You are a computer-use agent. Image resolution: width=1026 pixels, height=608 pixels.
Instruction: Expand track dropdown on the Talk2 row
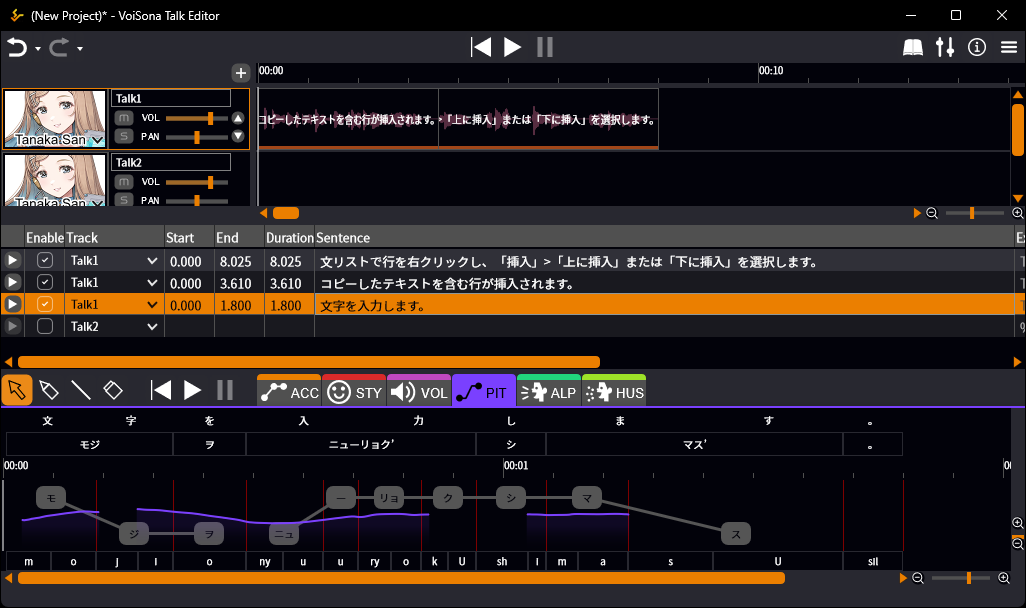152,326
